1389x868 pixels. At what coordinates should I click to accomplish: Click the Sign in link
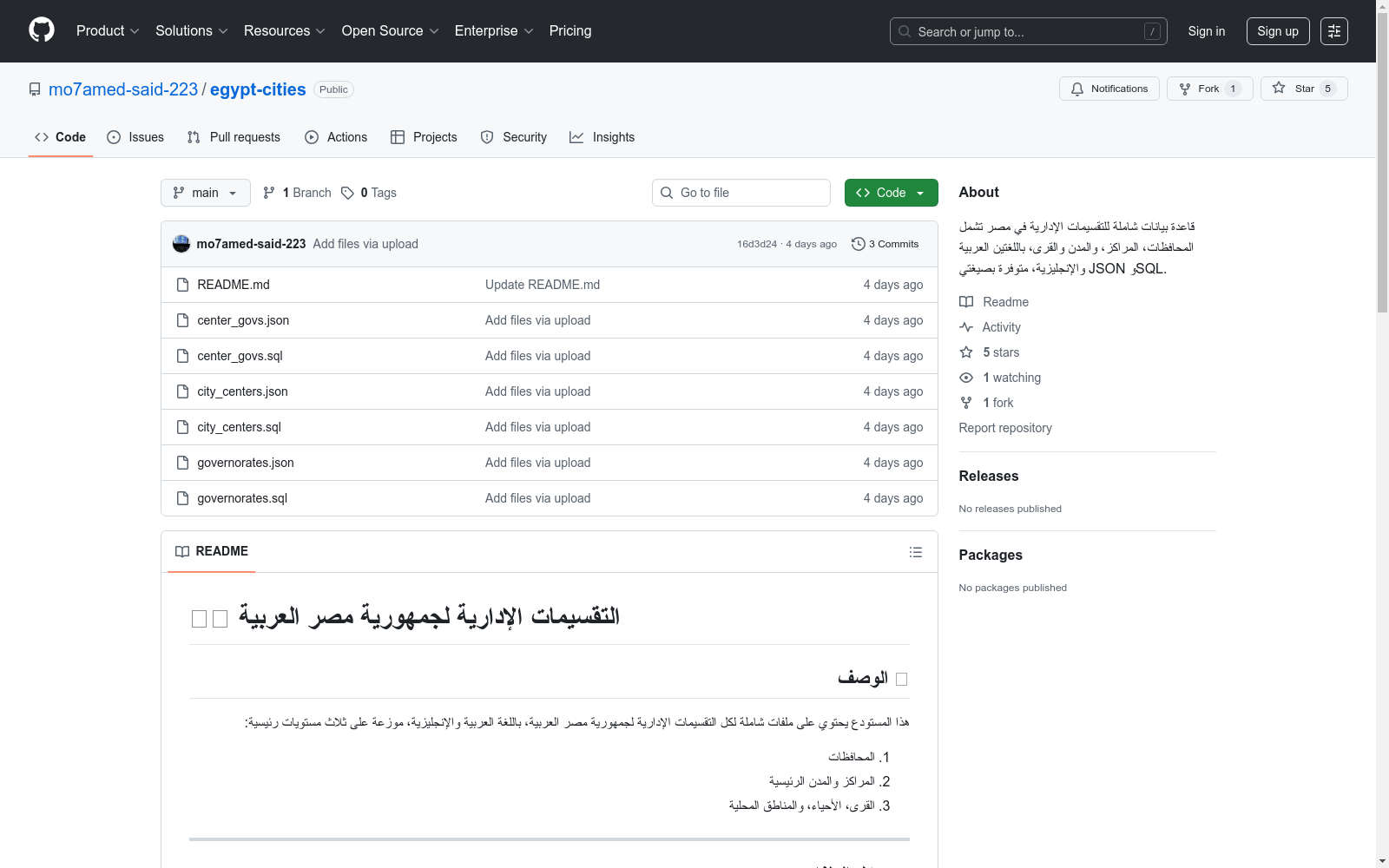(1207, 31)
